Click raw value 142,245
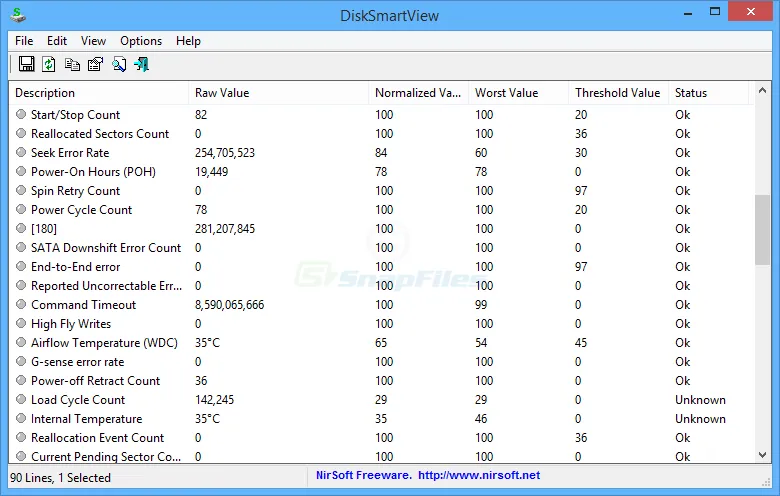This screenshot has width=780, height=496. coord(214,399)
